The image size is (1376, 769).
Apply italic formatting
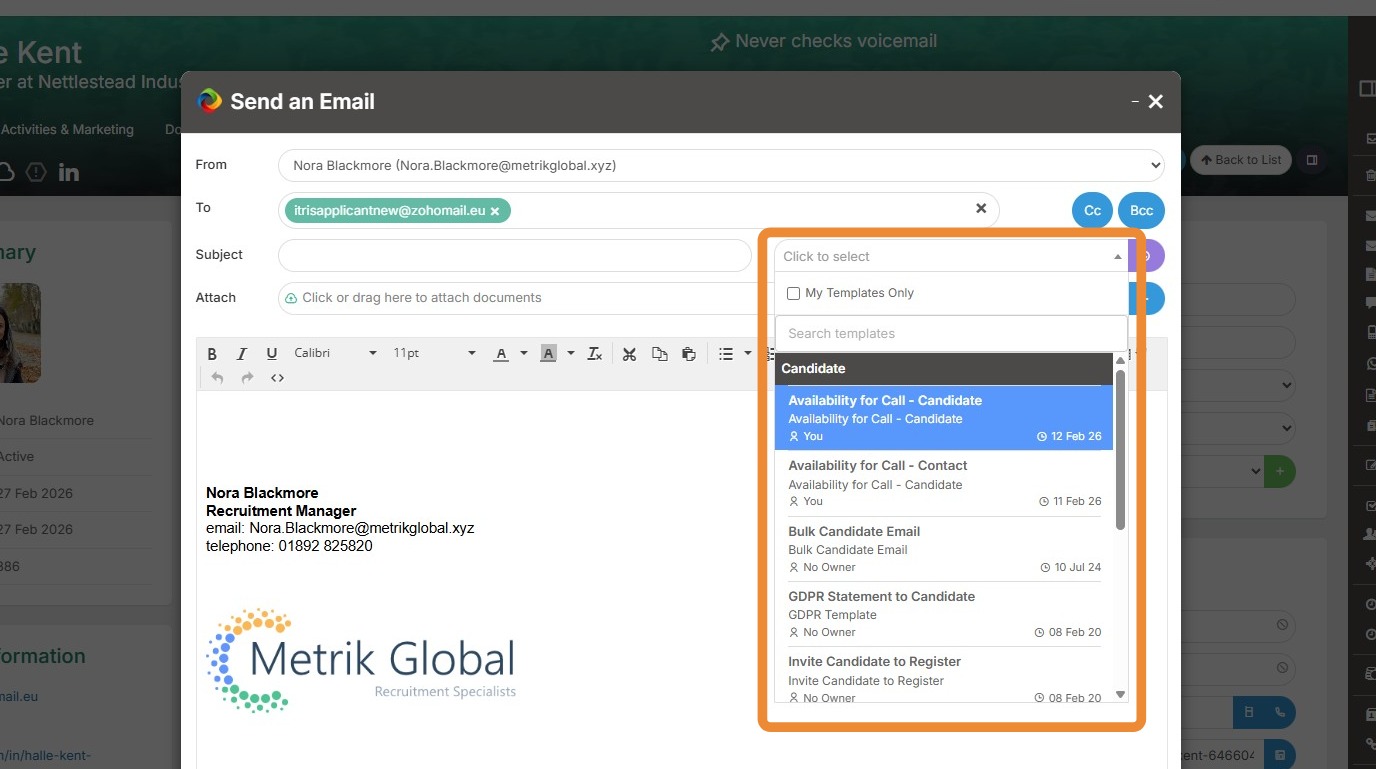tap(241, 354)
